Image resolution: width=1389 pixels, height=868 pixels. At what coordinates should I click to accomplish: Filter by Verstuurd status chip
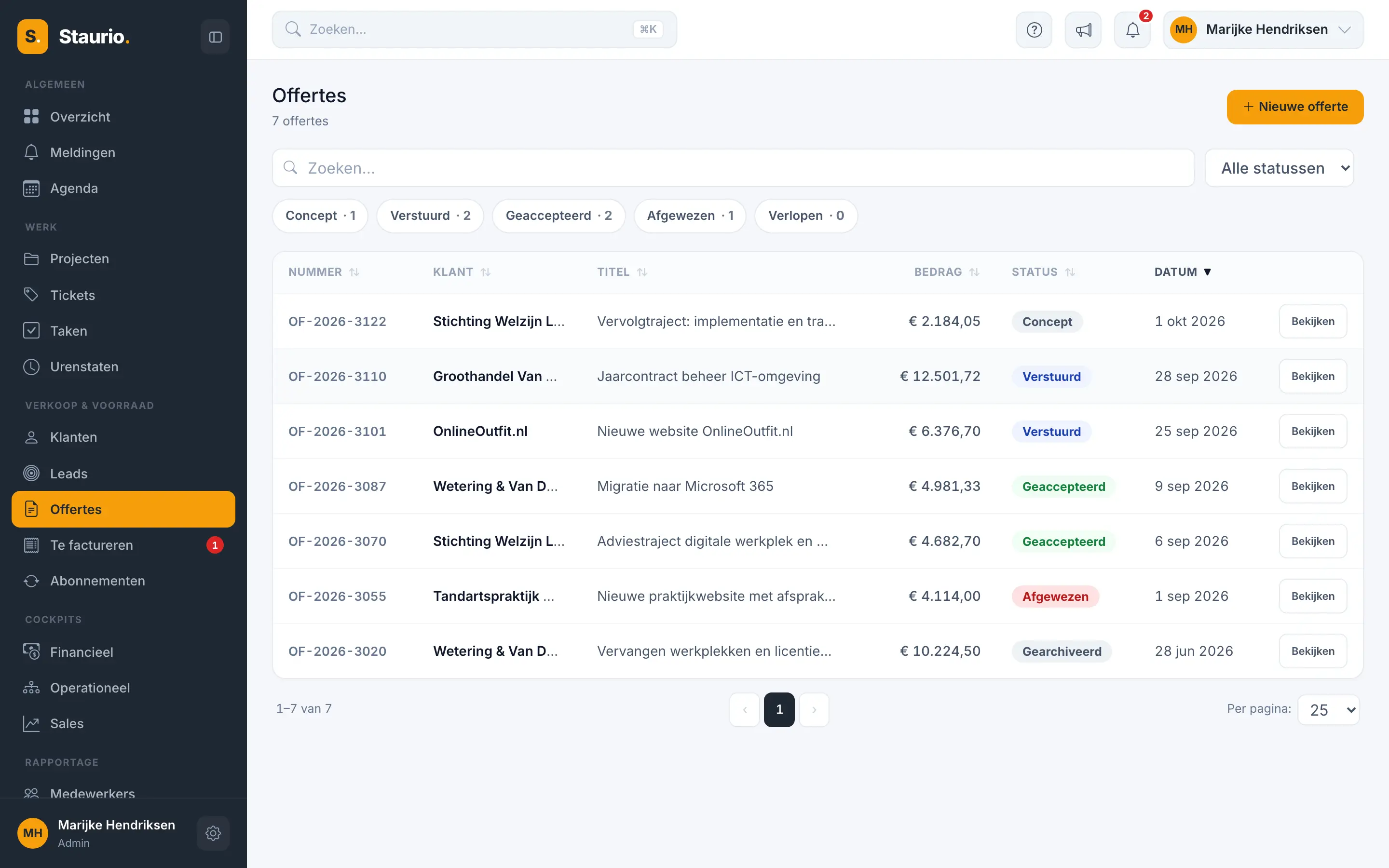coord(430,216)
